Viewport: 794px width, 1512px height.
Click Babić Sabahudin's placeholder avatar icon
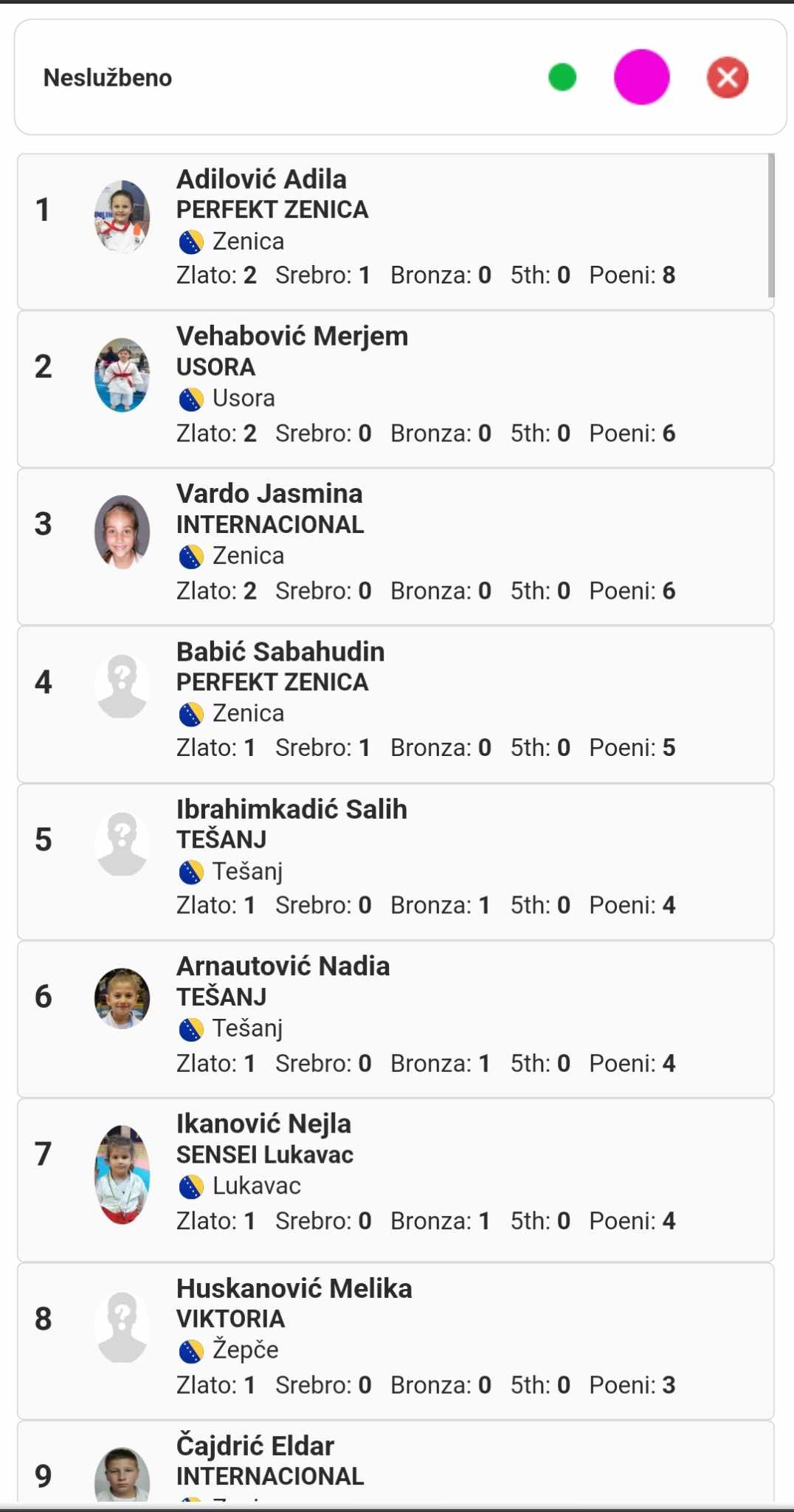[122, 687]
